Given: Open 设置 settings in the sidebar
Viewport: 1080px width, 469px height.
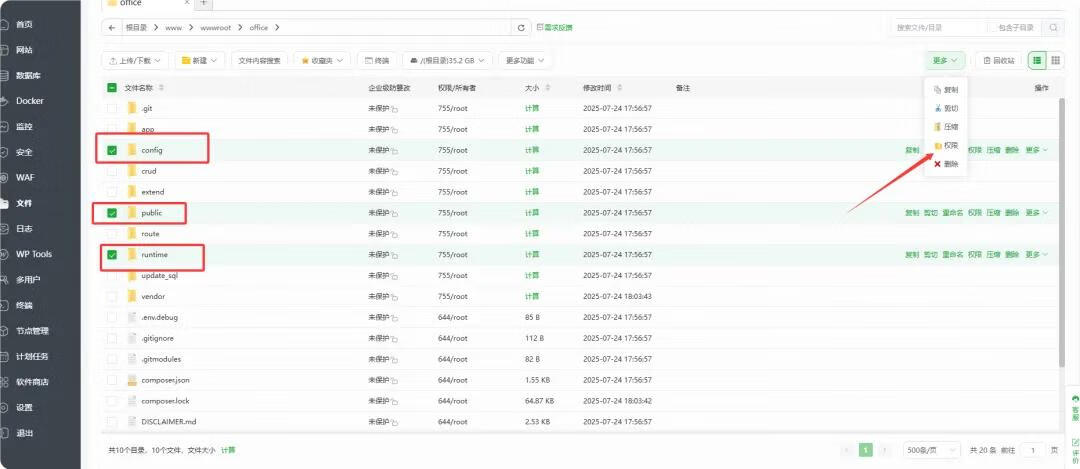Looking at the screenshot, I should (23, 408).
